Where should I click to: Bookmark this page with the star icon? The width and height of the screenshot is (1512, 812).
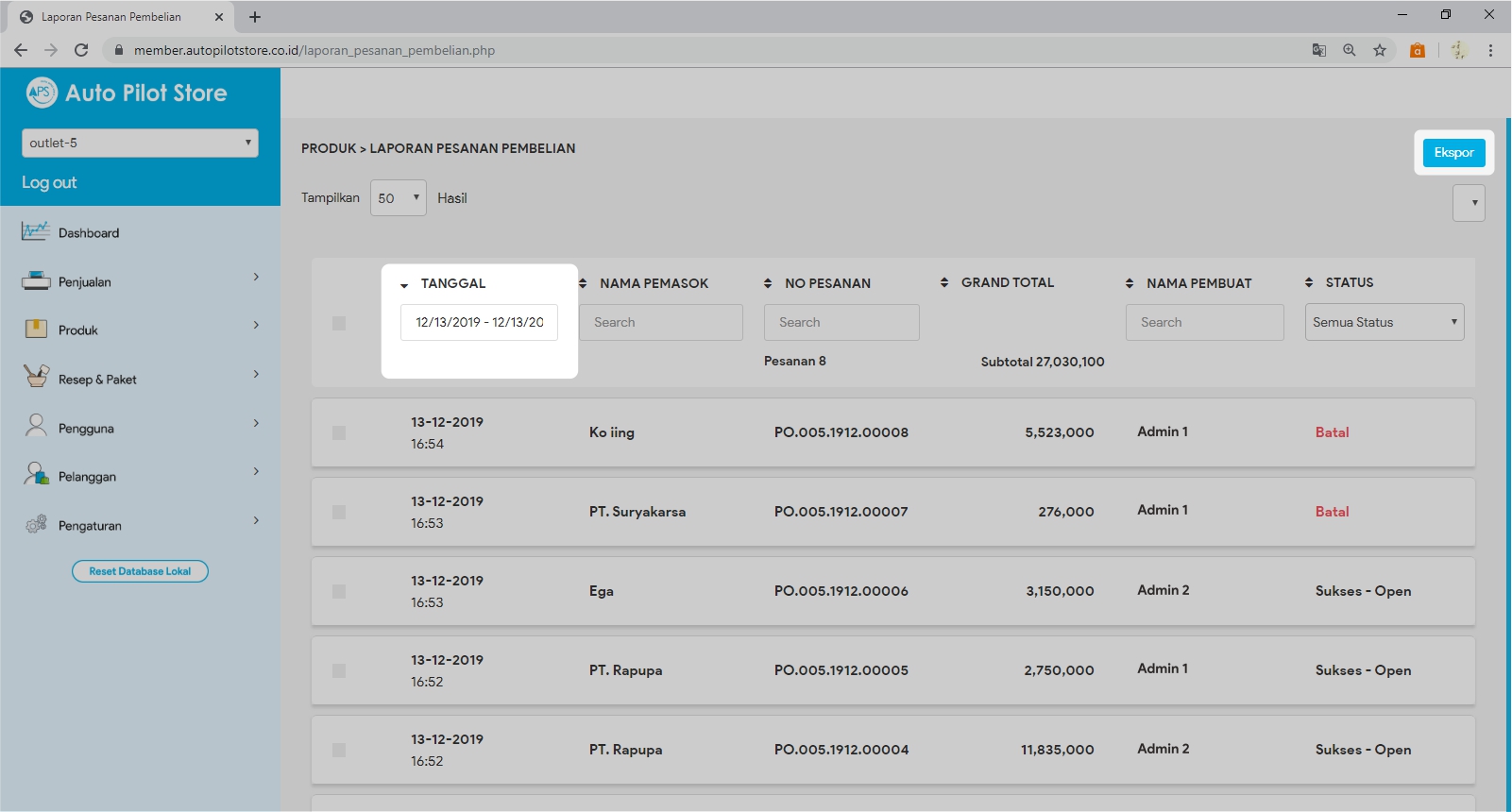(1380, 50)
